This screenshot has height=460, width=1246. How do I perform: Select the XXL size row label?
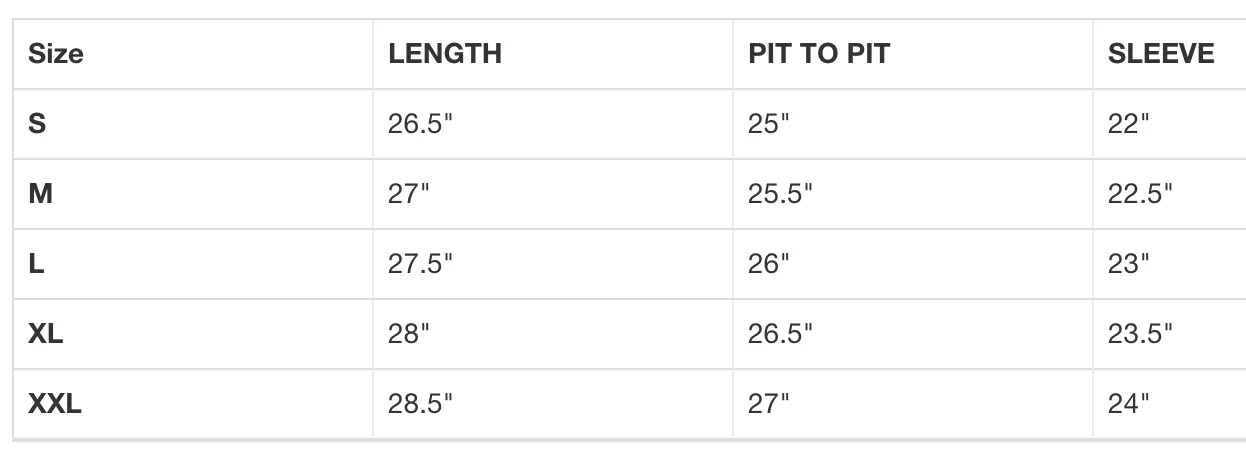point(55,404)
